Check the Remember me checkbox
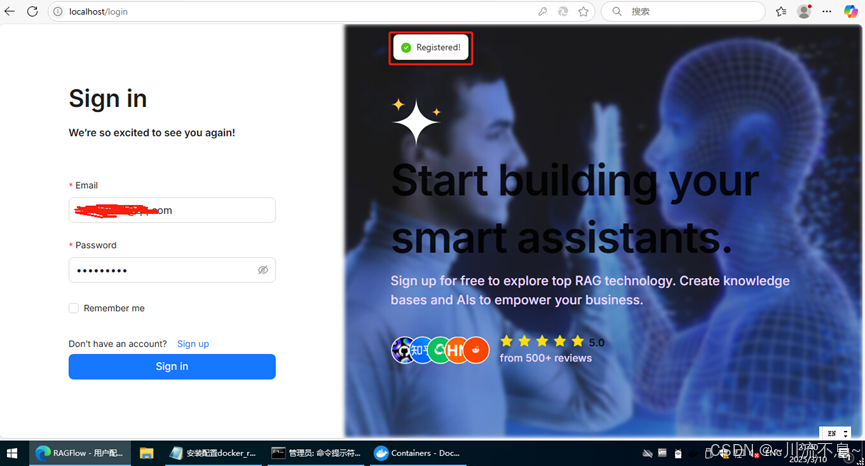Screen dimensions: 865x466 click(73, 308)
